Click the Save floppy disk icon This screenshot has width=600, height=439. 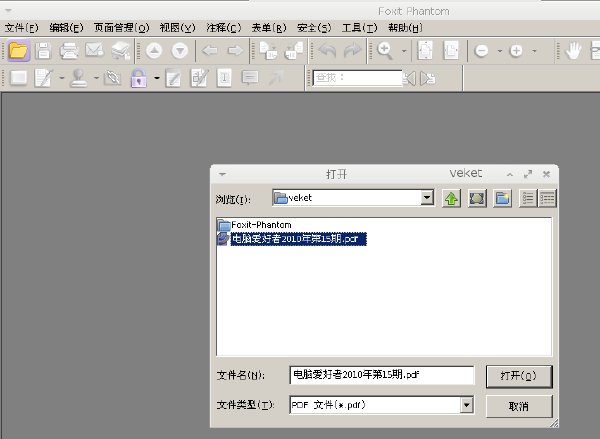click(x=43, y=51)
